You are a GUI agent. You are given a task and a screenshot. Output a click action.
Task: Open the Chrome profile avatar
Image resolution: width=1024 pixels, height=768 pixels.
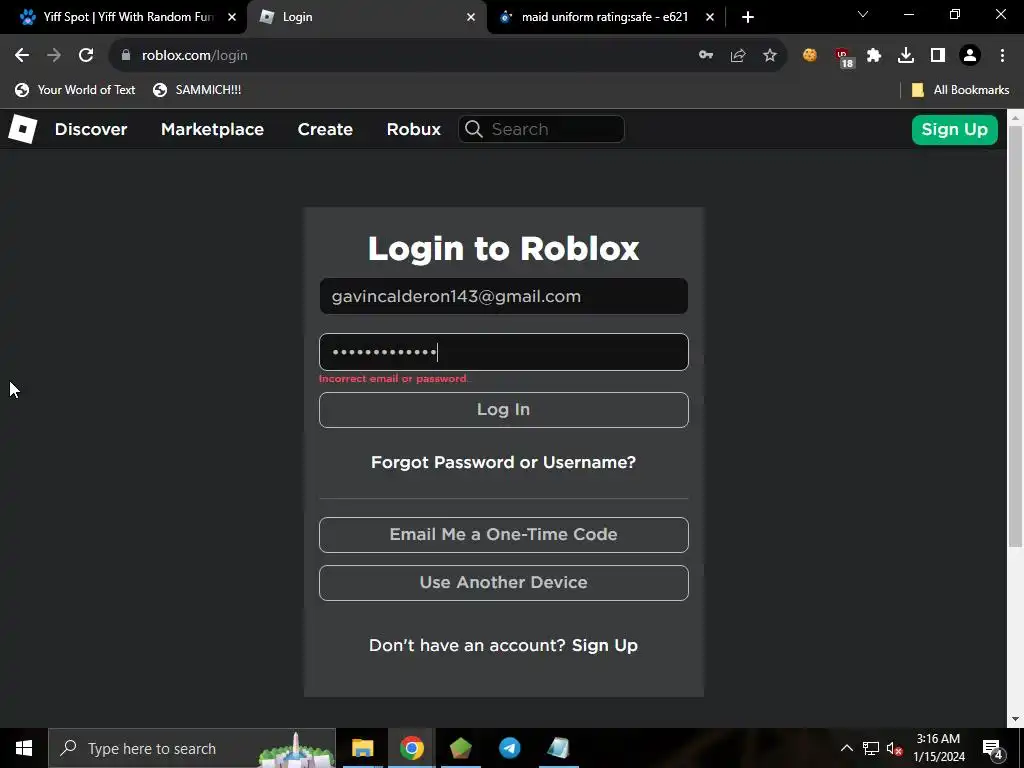[x=970, y=56]
